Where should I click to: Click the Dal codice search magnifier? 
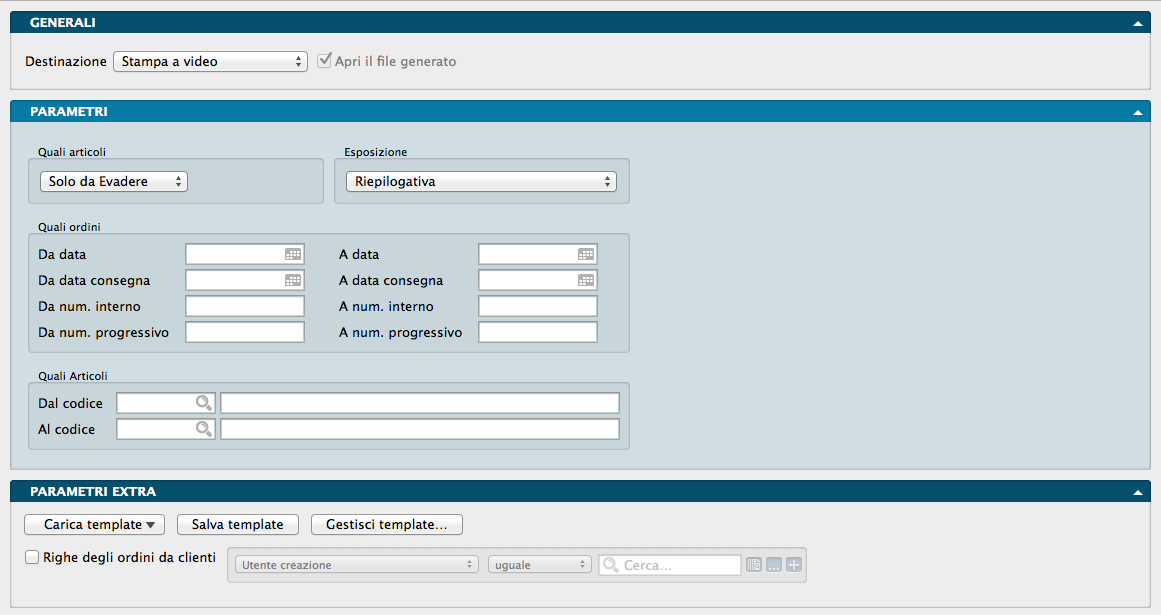[204, 403]
